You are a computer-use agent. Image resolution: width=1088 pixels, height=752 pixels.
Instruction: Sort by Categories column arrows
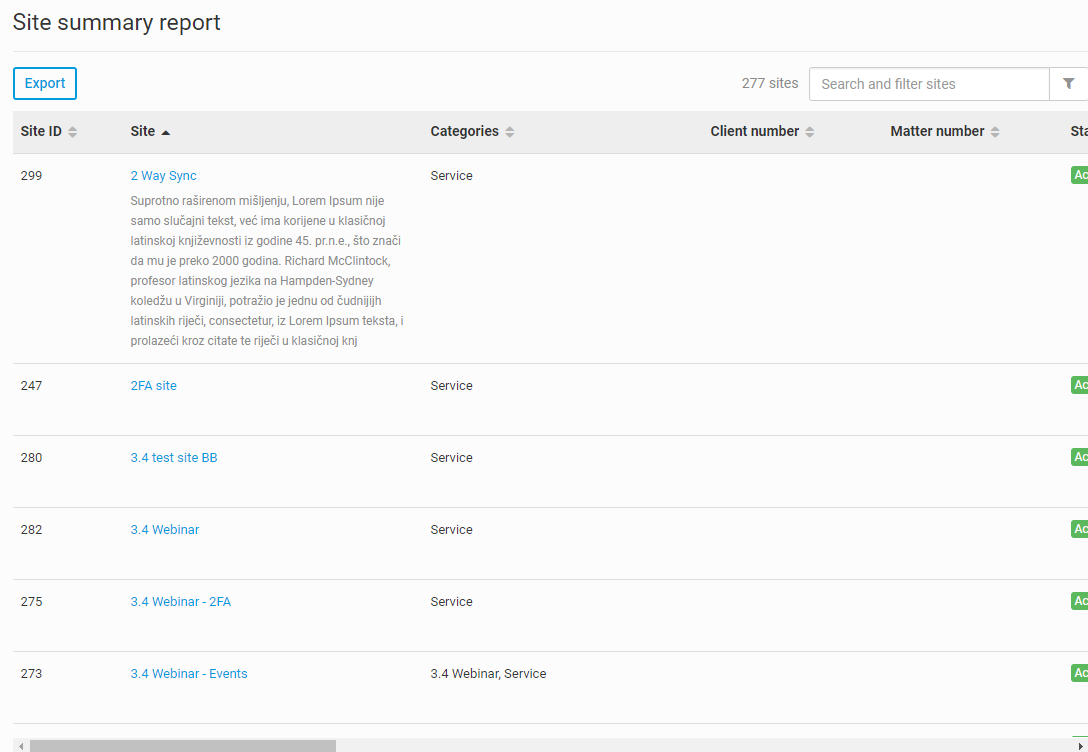pos(510,132)
